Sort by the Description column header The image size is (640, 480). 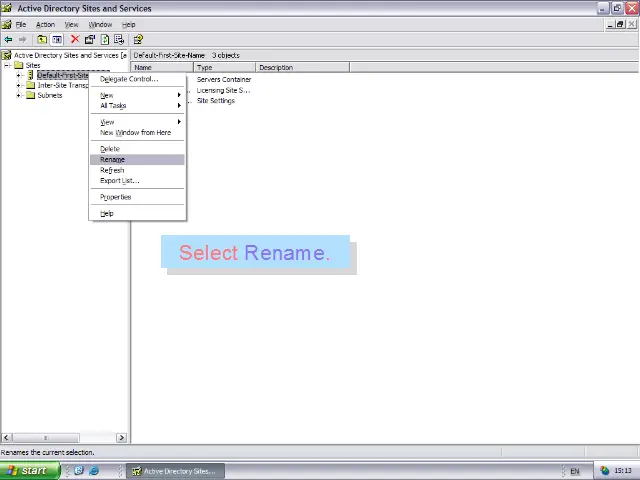pyautogui.click(x=302, y=67)
